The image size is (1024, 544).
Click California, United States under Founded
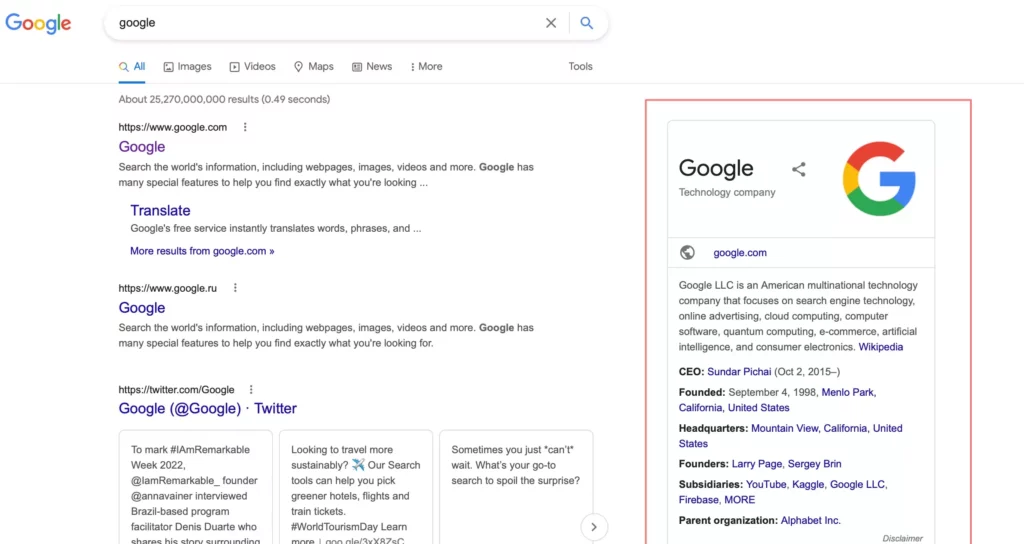click(734, 408)
